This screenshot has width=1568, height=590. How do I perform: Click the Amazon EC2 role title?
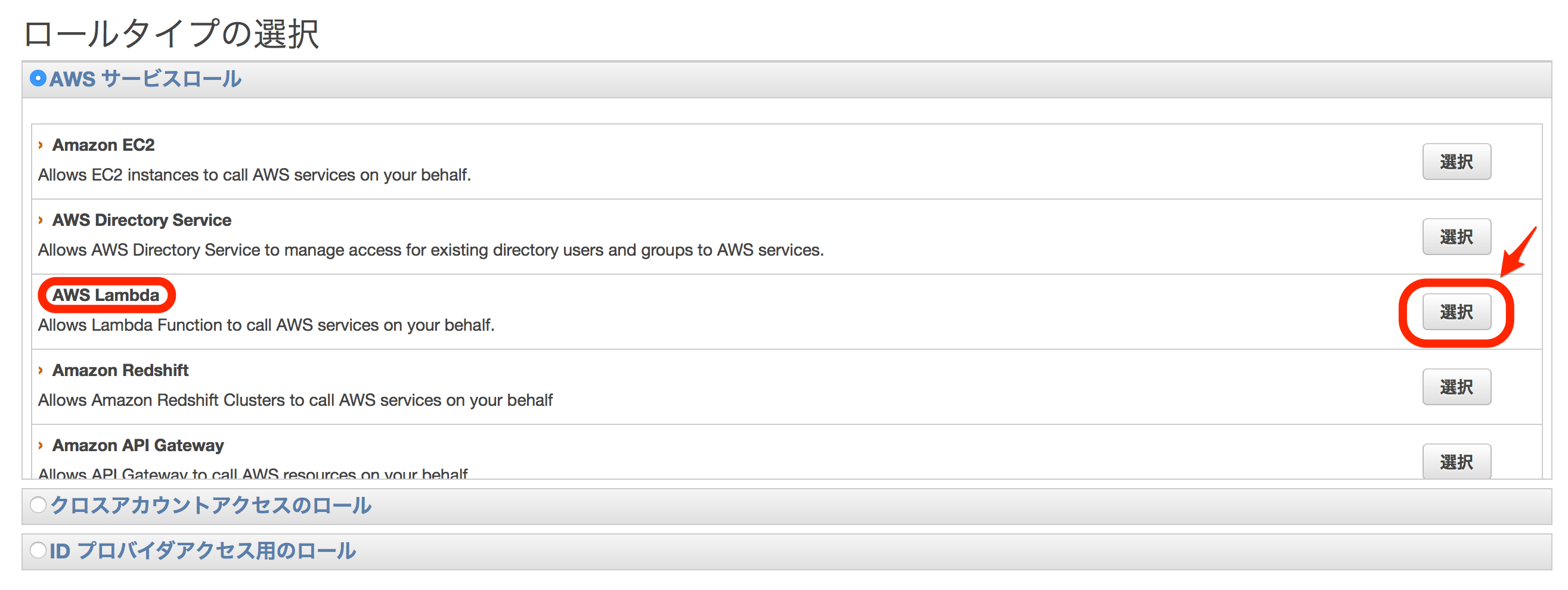click(x=104, y=145)
